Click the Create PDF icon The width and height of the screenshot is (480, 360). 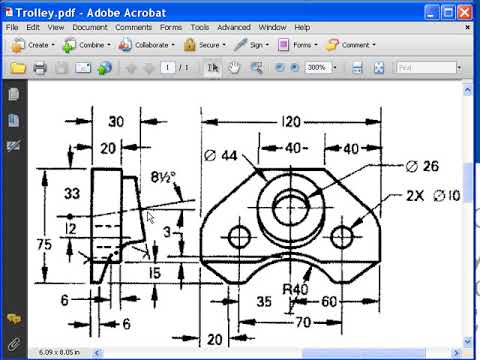point(18,45)
